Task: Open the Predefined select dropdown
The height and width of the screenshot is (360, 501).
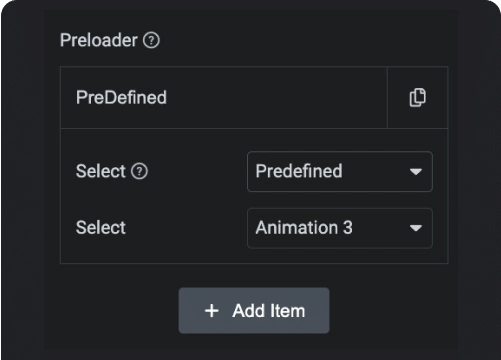Action: (340, 172)
